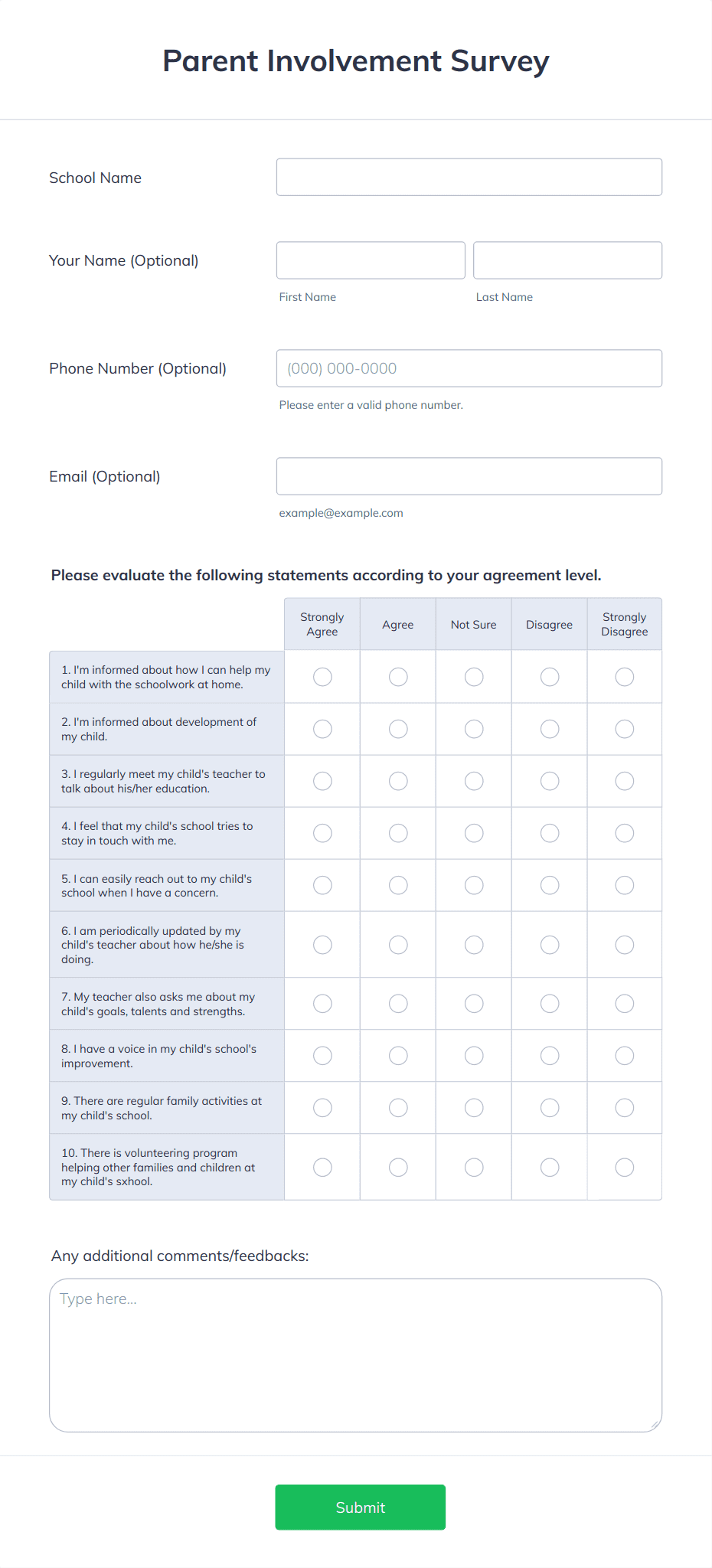Select Agree for question 2
This screenshot has width=712, height=1568.
coord(397,729)
